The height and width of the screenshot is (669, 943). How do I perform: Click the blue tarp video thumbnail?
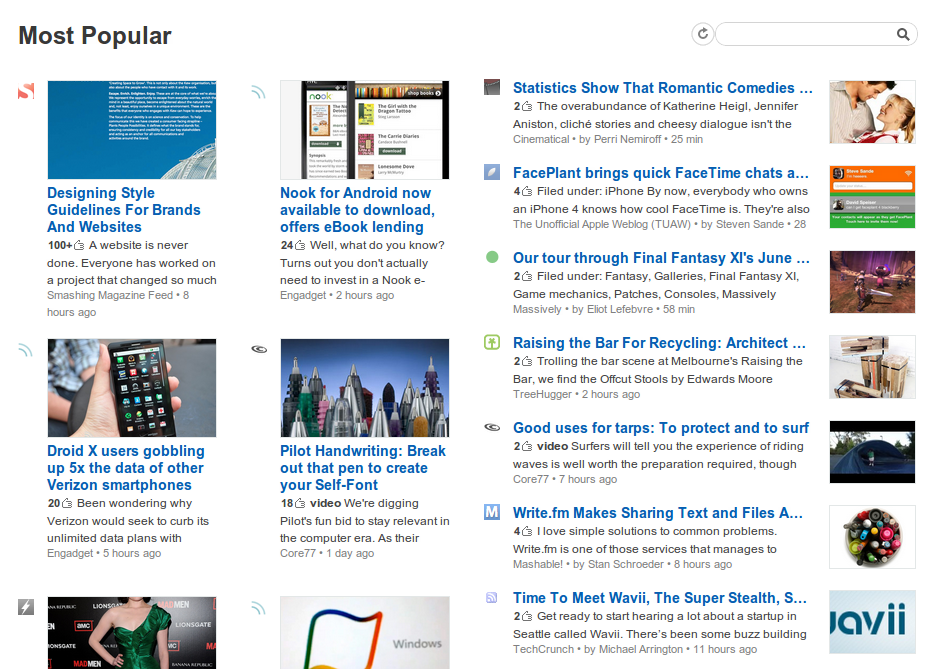[872, 452]
